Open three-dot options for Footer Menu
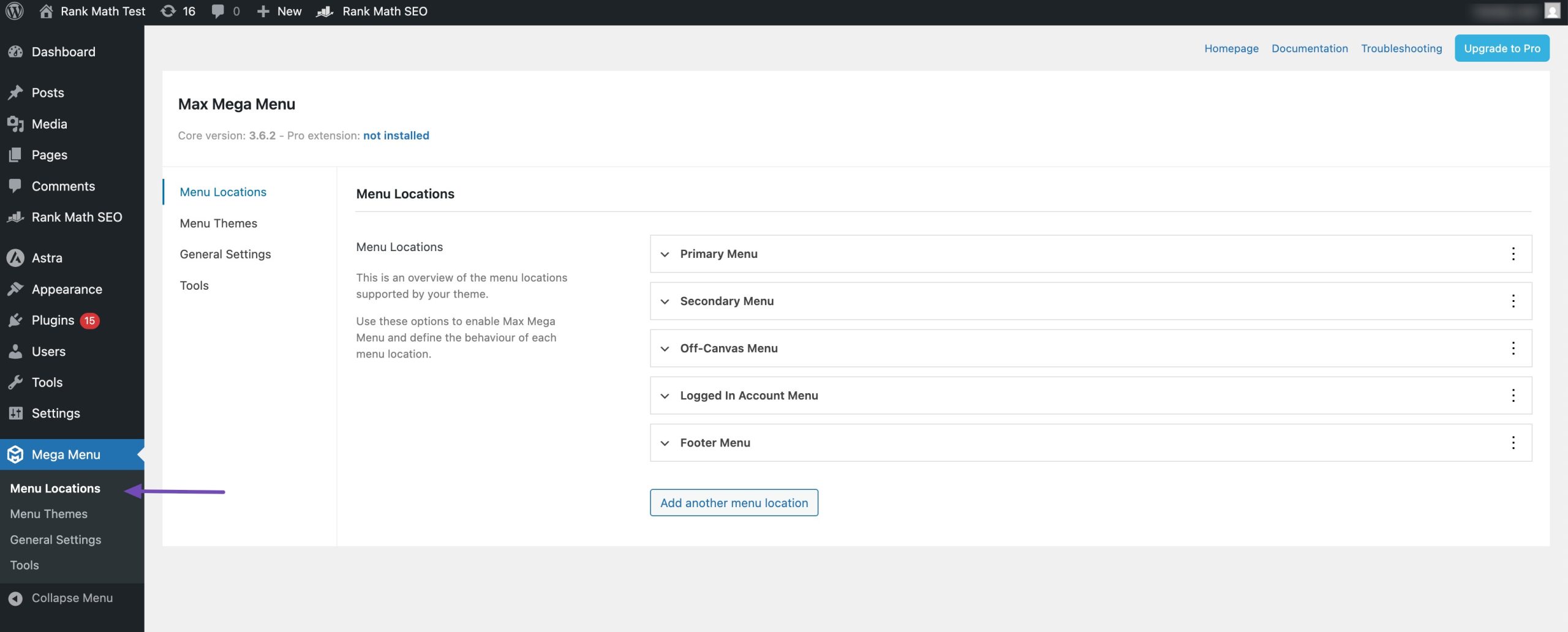The image size is (1568, 632). pos(1513,442)
